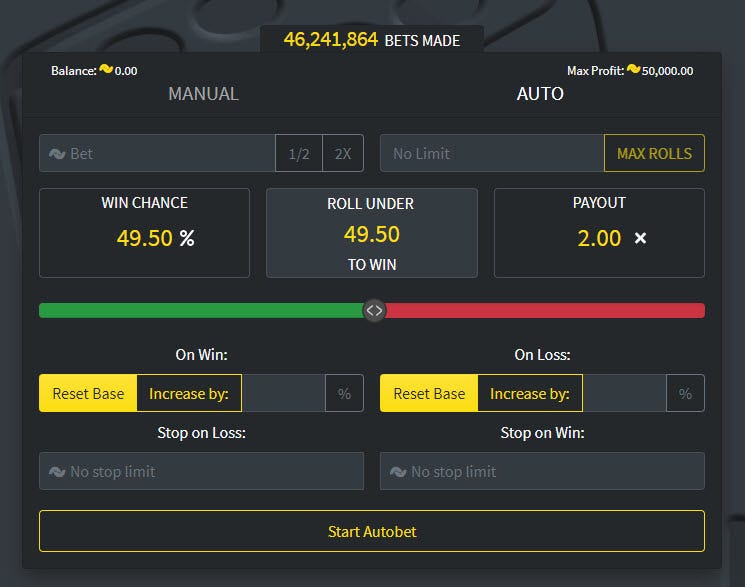Click the Stop on Loss input field
The height and width of the screenshot is (587, 745).
click(201, 471)
